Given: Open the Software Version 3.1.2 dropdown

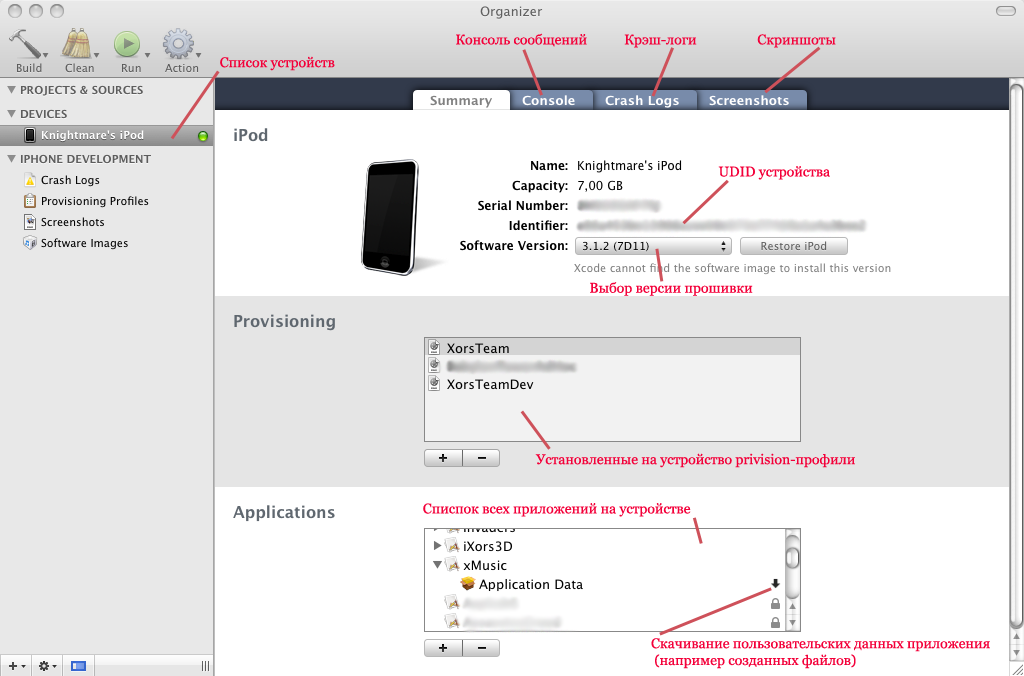Looking at the screenshot, I should point(652,246).
